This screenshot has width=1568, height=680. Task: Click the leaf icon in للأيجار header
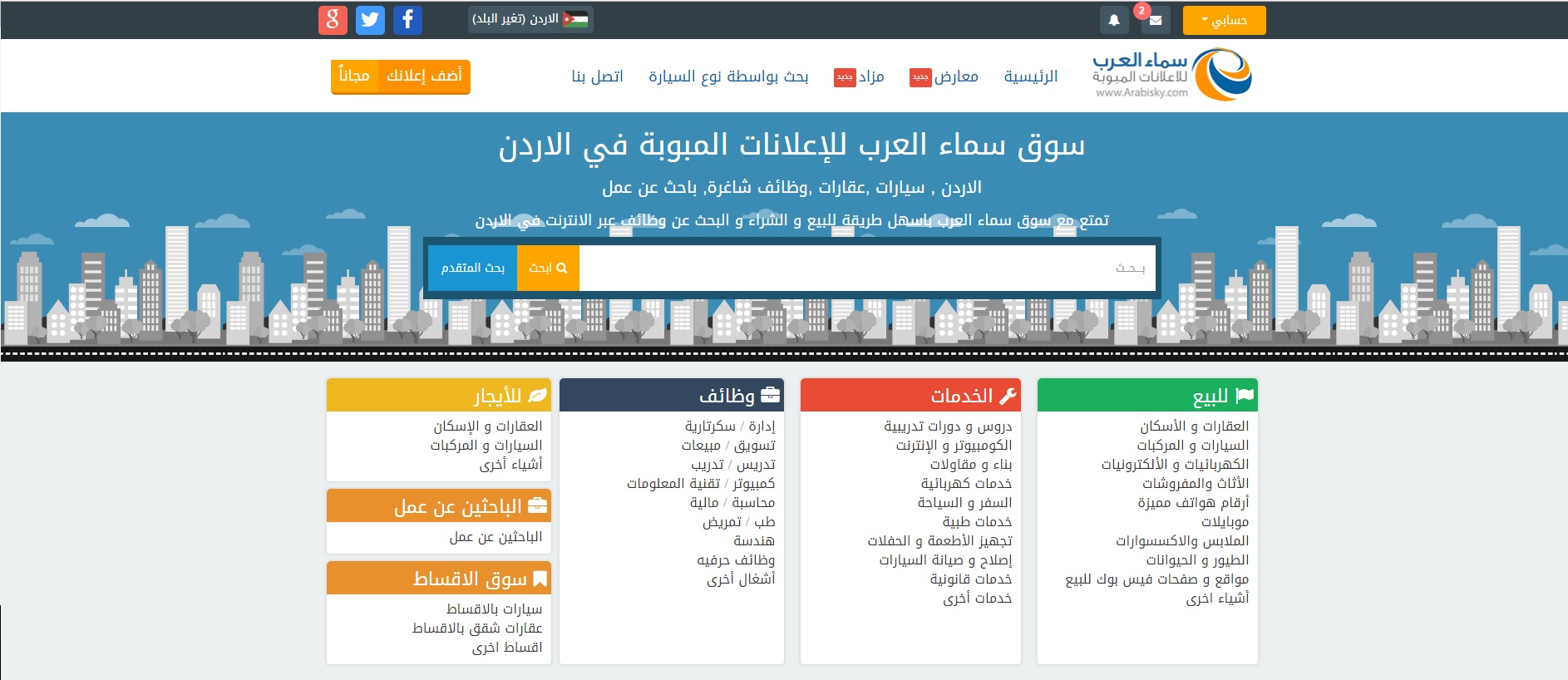(538, 396)
